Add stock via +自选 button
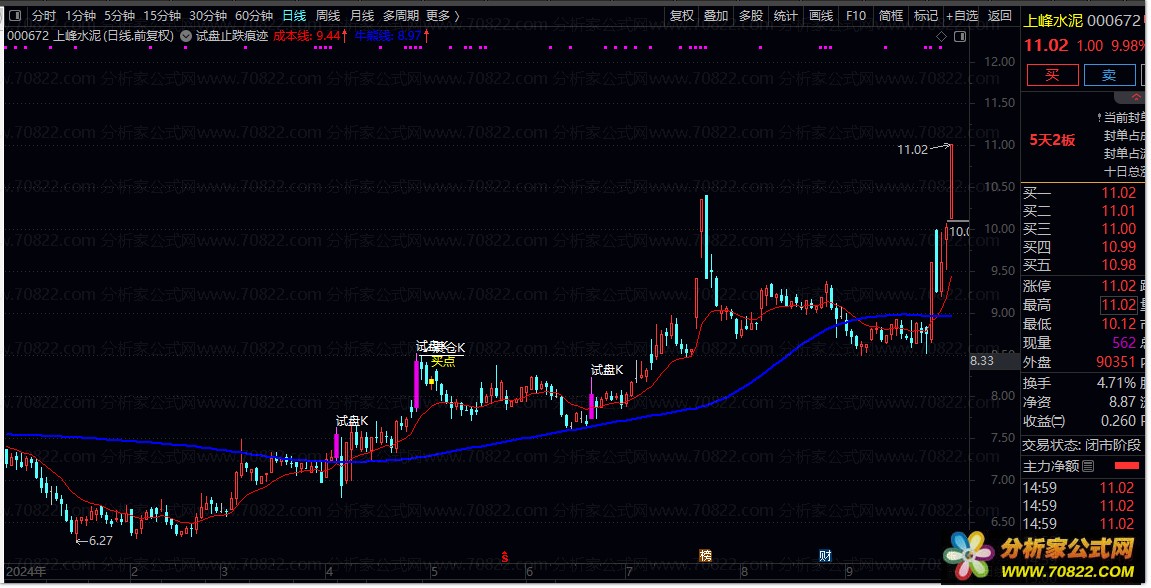The height and width of the screenshot is (588, 1151). tap(962, 16)
